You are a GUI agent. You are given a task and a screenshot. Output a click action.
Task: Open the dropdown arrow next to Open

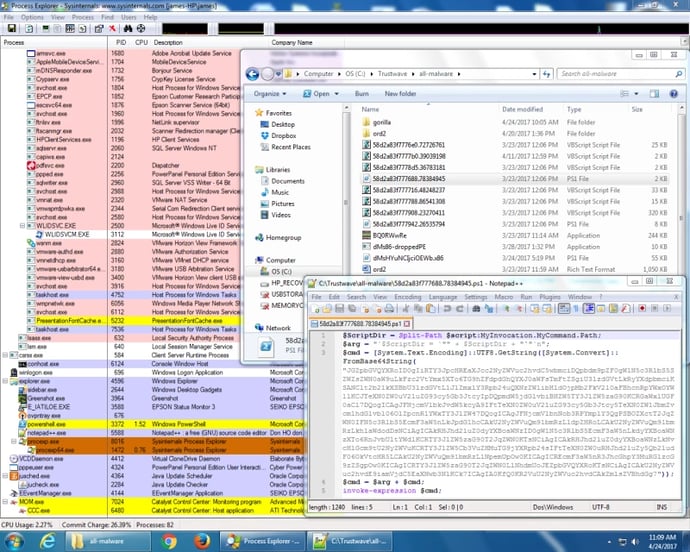coord(337,94)
